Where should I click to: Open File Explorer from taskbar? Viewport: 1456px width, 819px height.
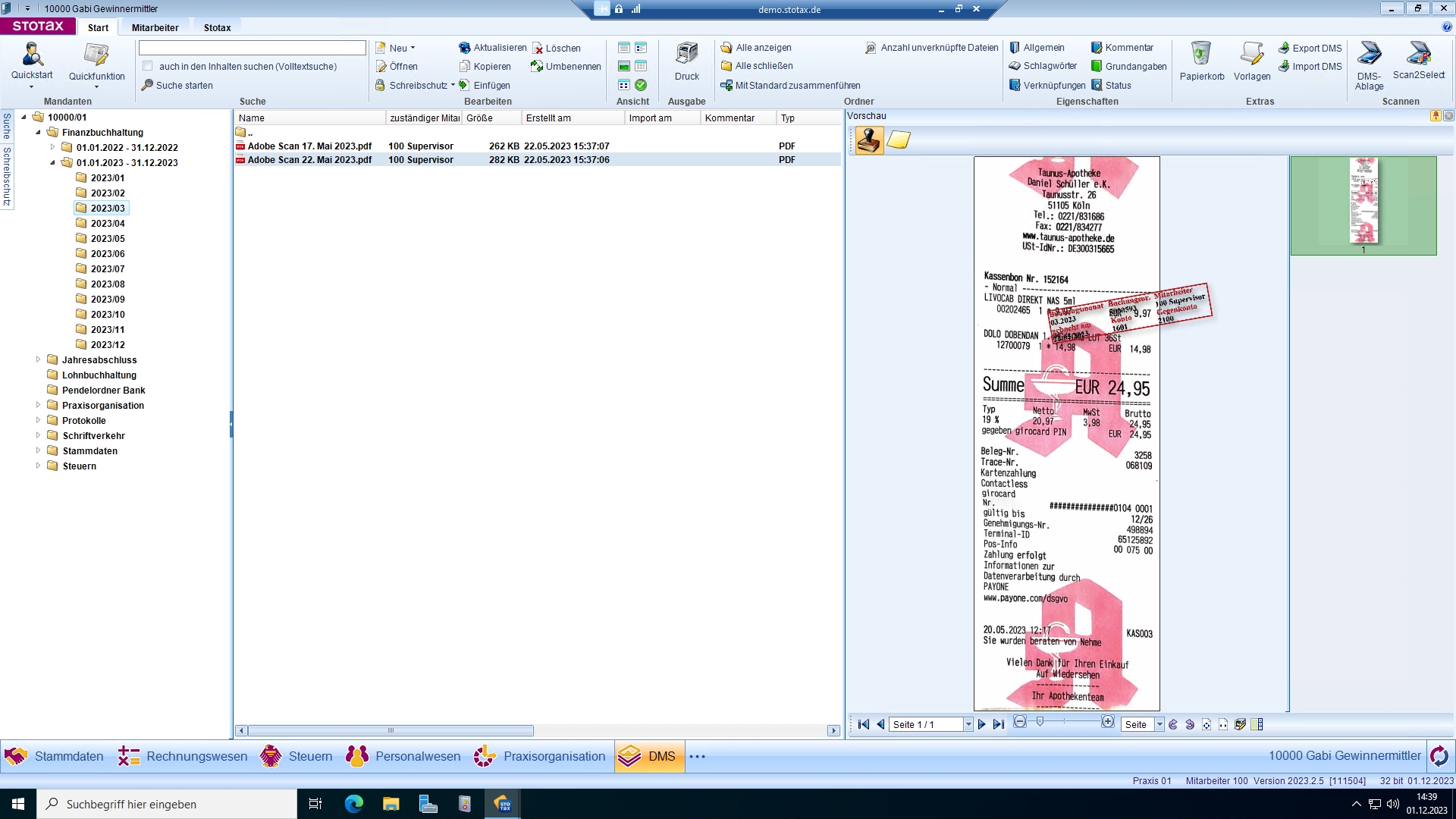click(x=391, y=804)
